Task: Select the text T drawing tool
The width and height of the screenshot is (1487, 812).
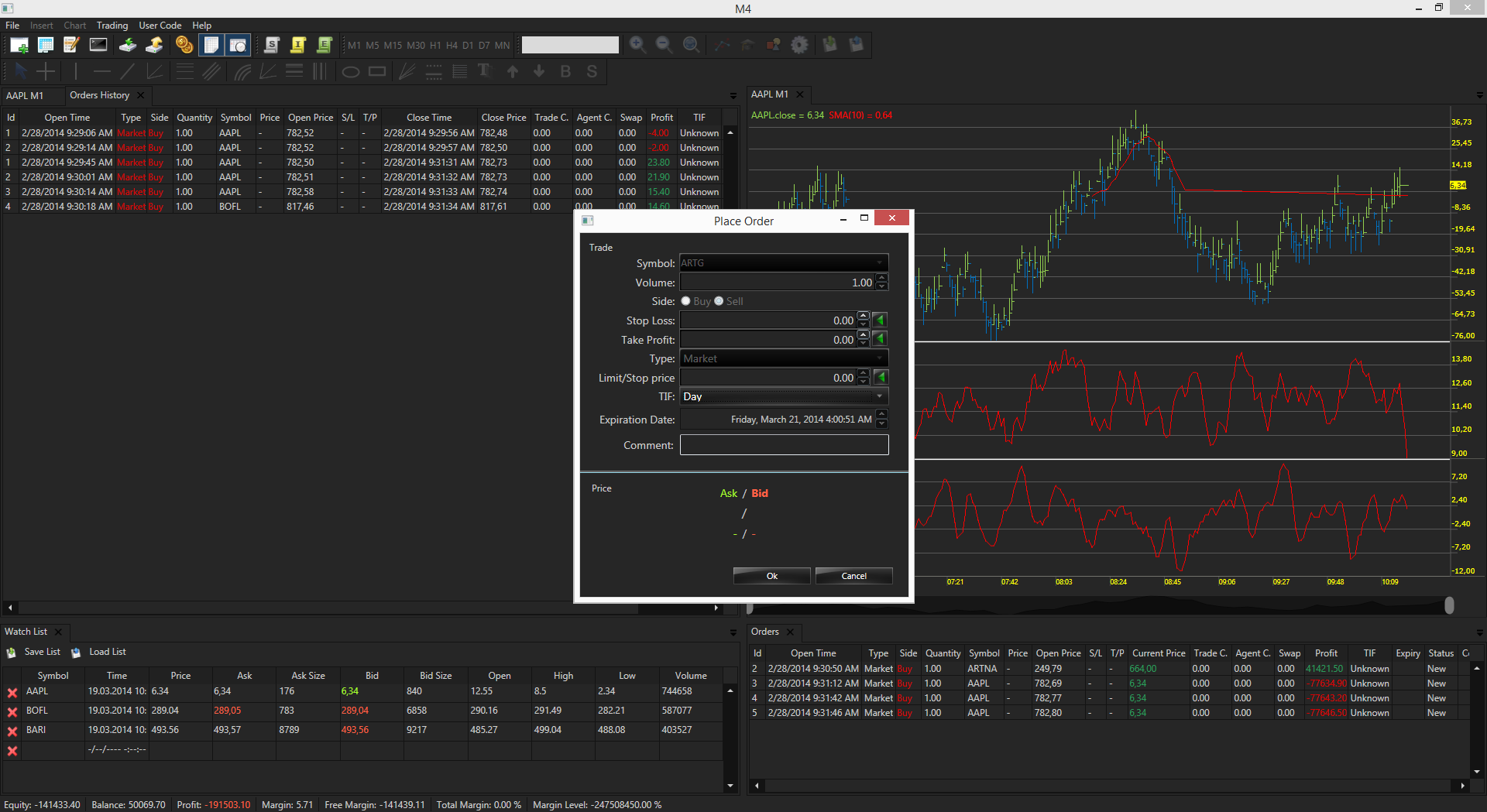Action: click(485, 72)
